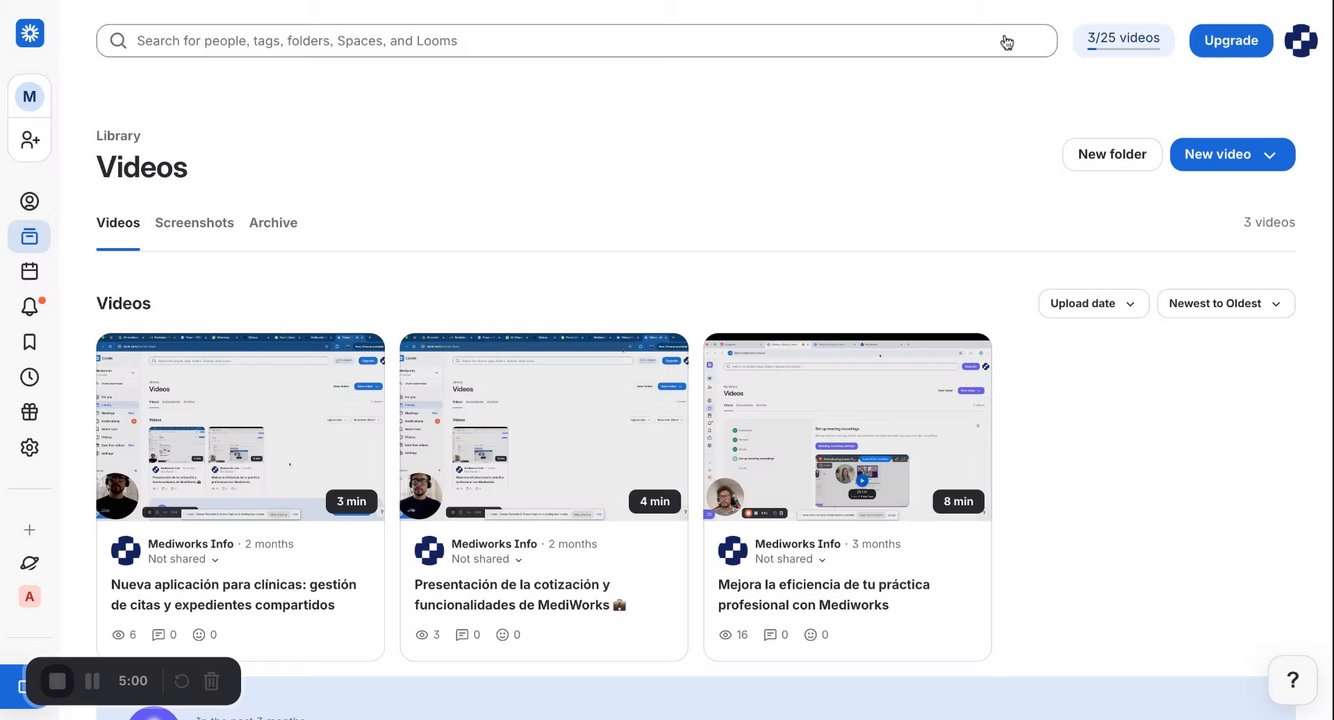The height and width of the screenshot is (720, 1334).
Task: Open the M workspace avatar
Action: tap(29, 97)
